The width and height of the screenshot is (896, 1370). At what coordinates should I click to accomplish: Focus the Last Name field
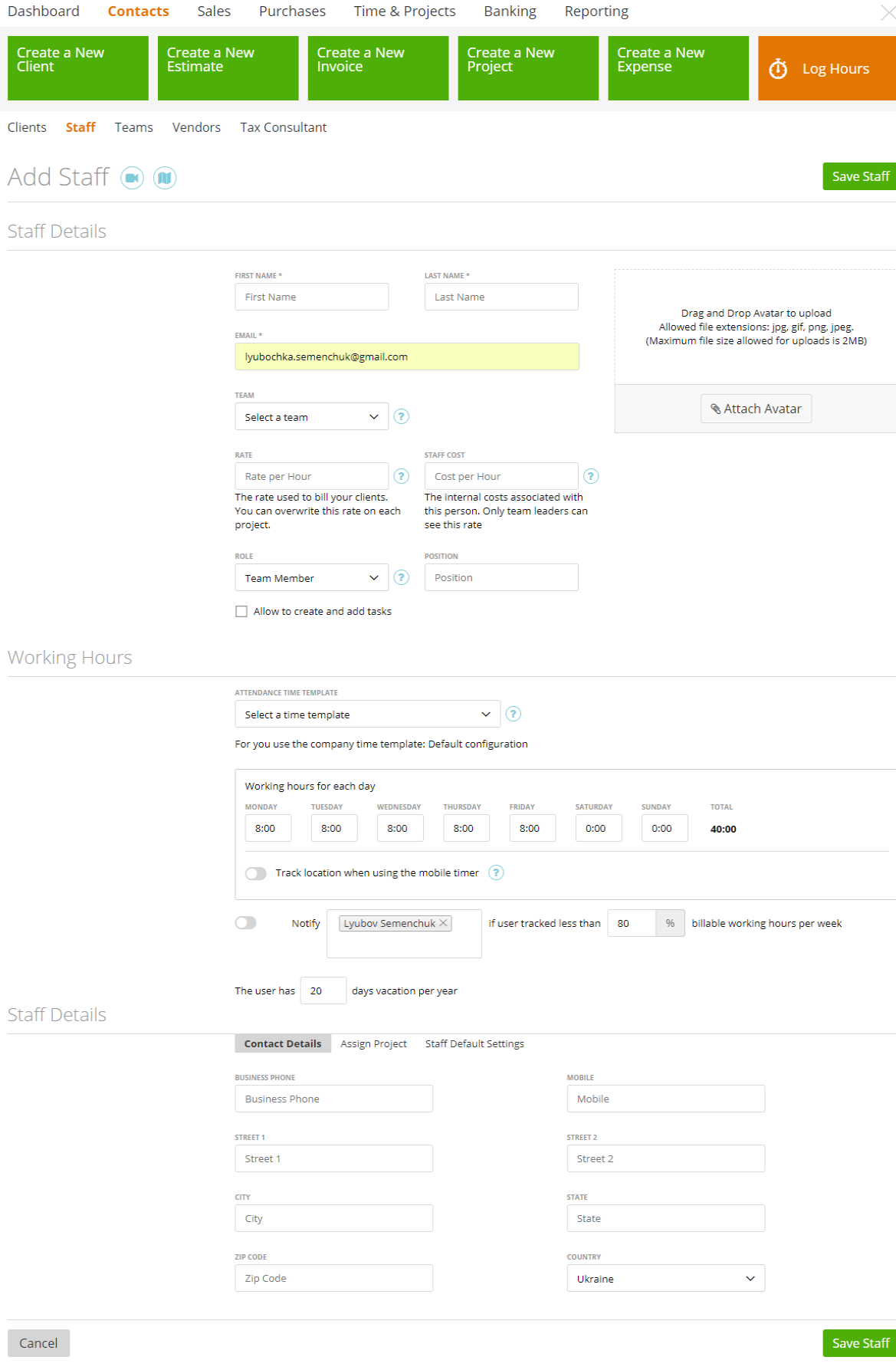tap(501, 297)
